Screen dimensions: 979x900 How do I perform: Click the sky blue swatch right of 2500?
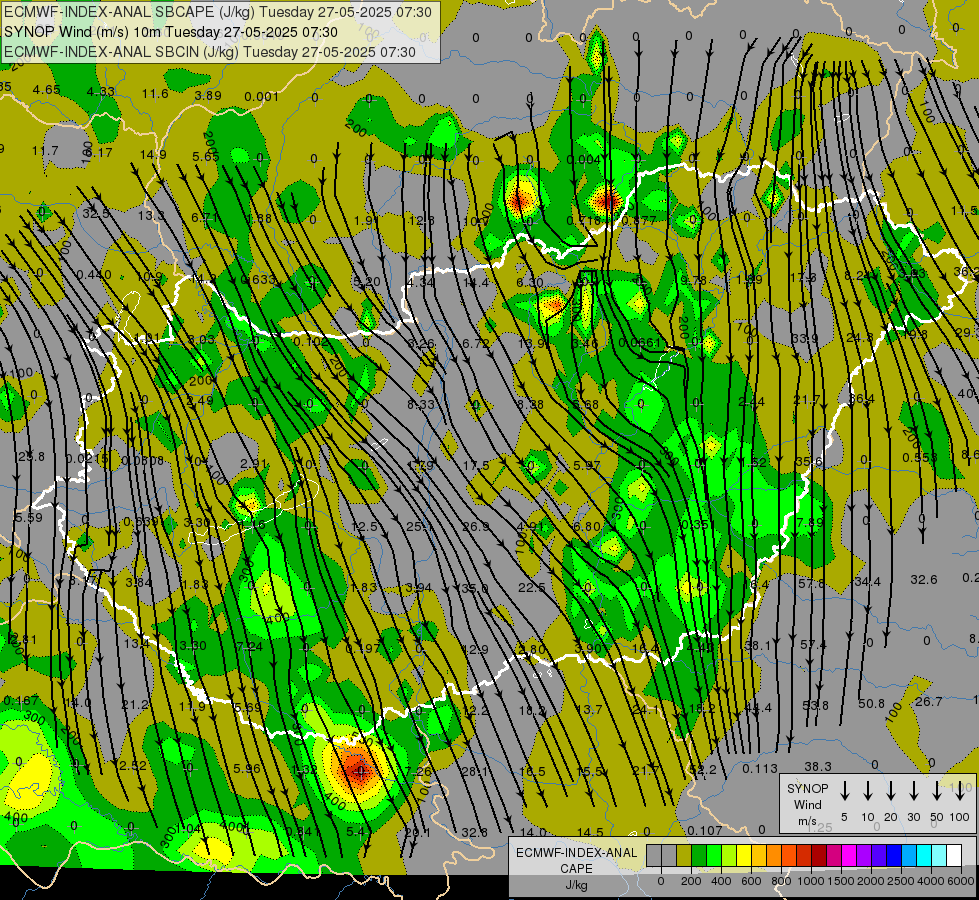pos(908,855)
